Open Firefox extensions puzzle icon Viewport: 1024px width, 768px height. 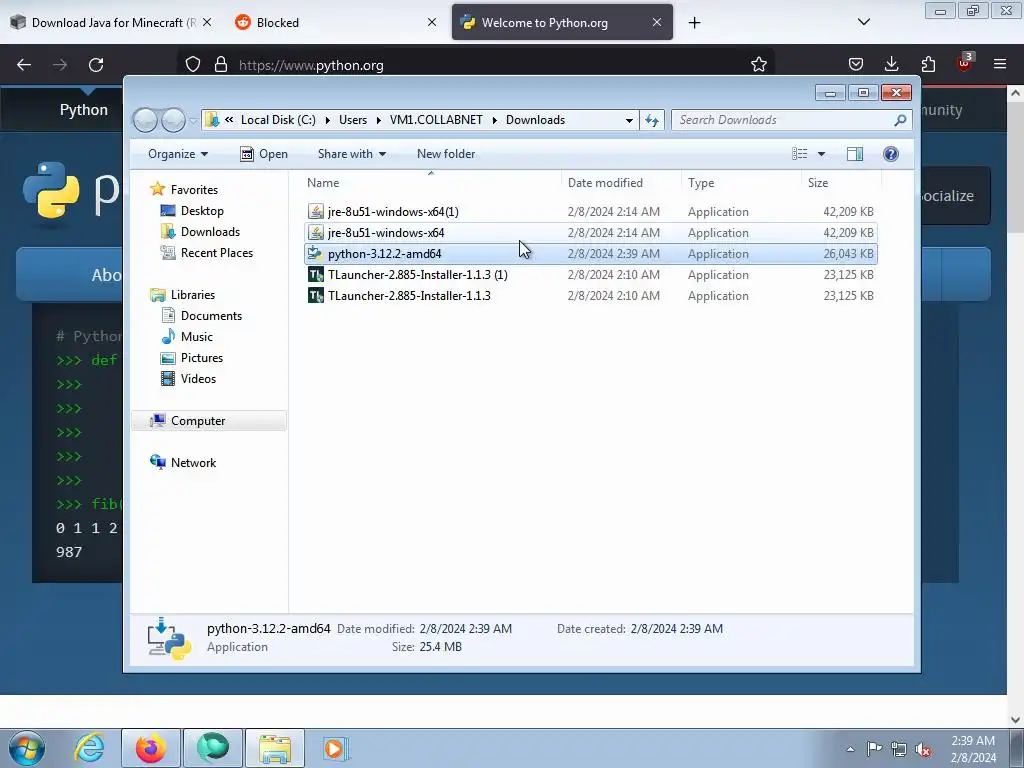tap(928, 64)
